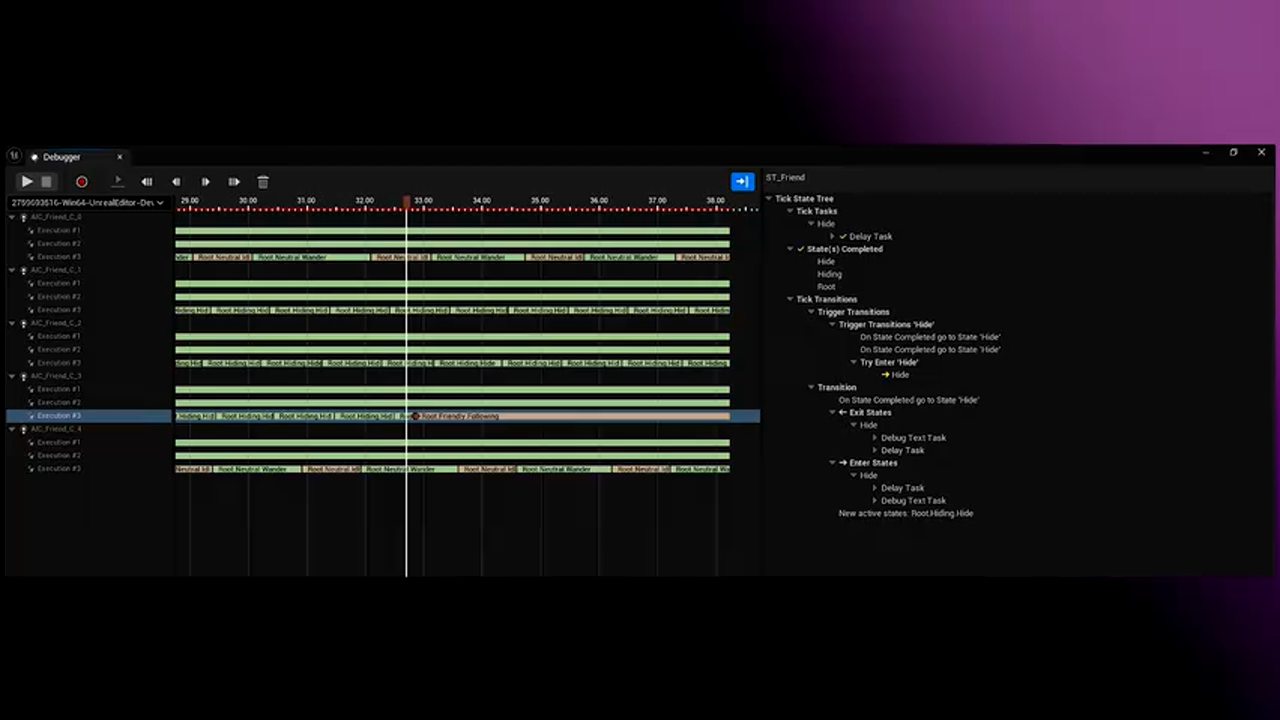Check the Delay Task checkmark under Hide
Viewport: 1280px width, 720px height.
pos(843,236)
